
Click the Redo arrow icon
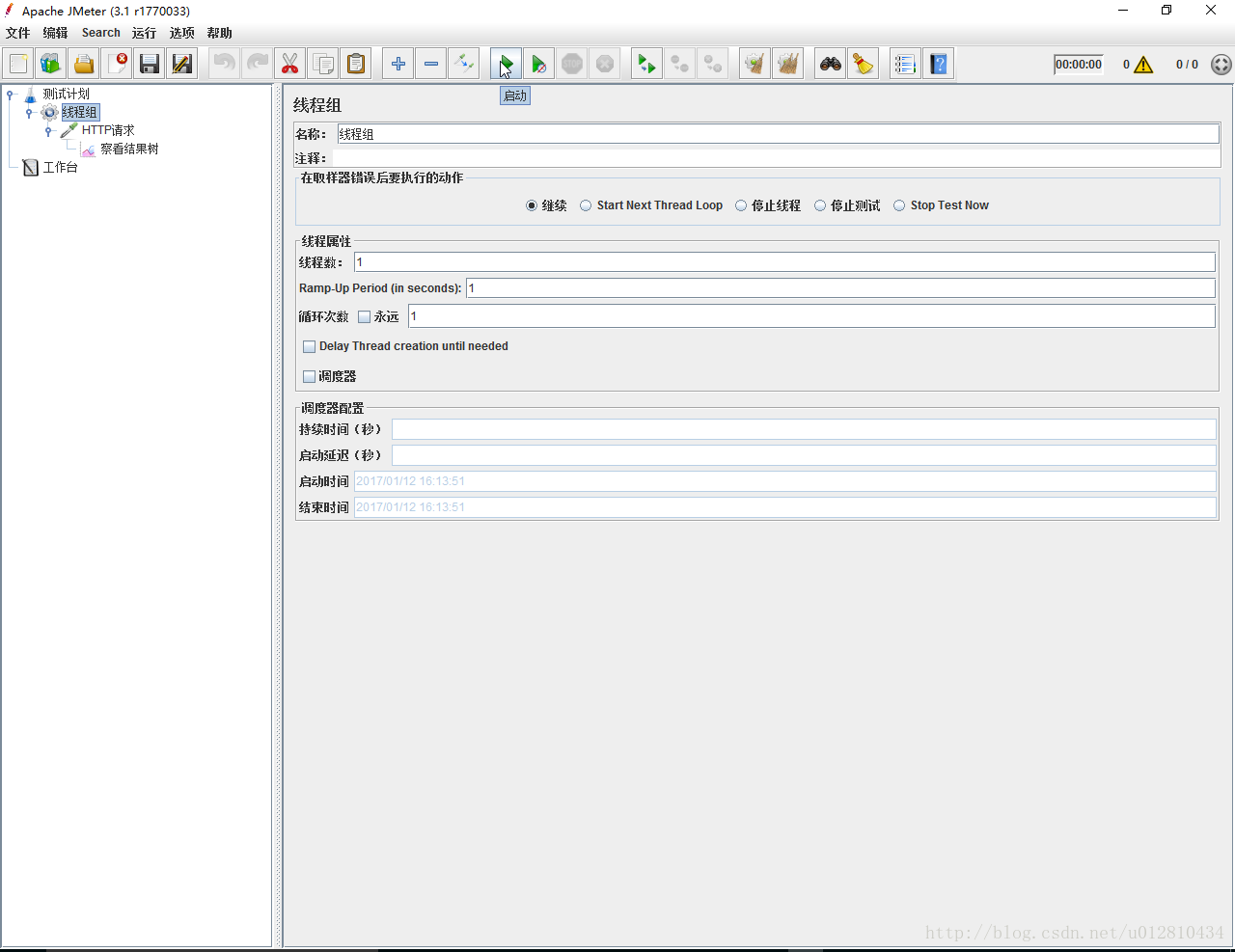tap(258, 64)
